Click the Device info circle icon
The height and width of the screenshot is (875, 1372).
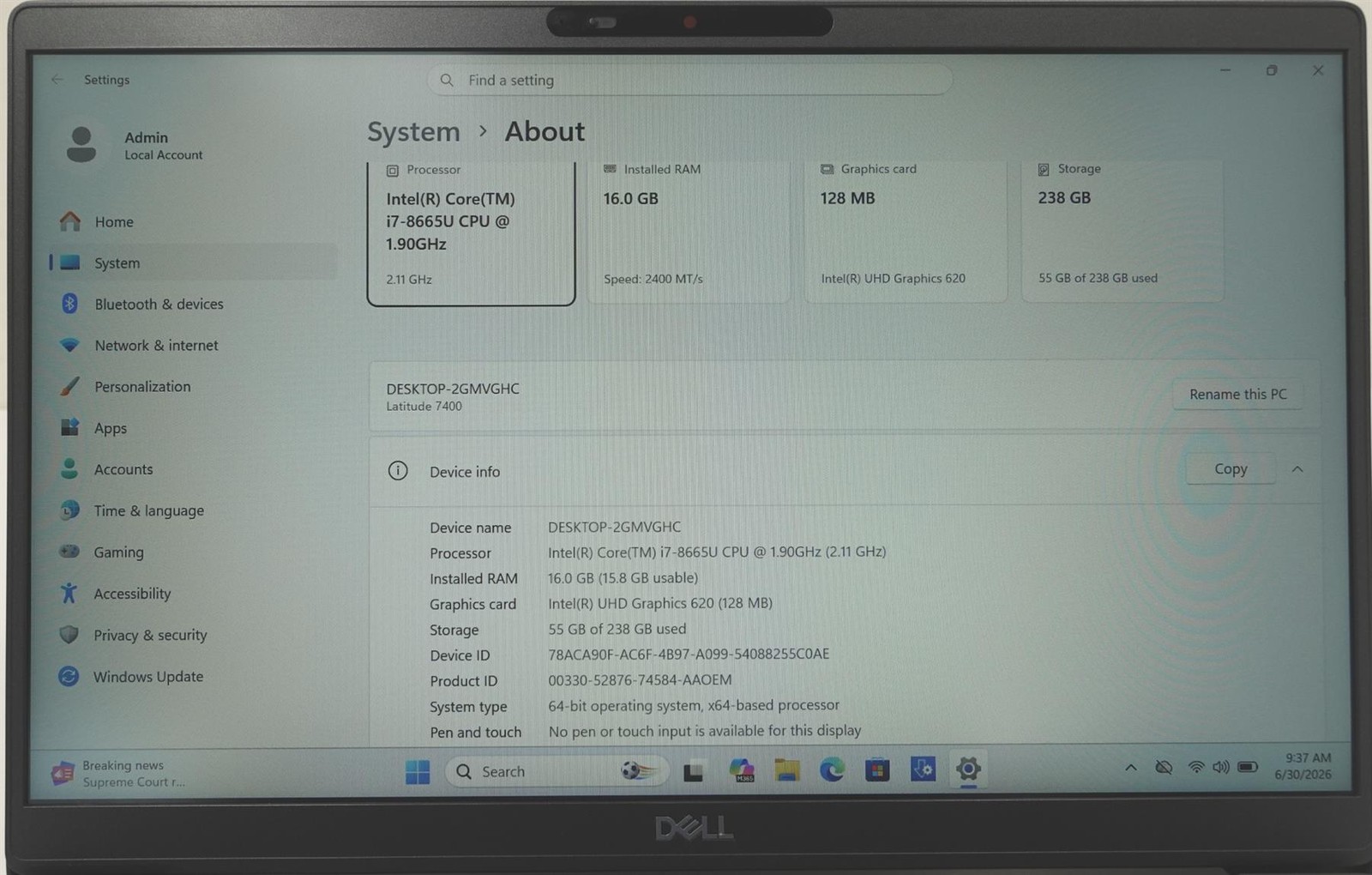click(398, 470)
